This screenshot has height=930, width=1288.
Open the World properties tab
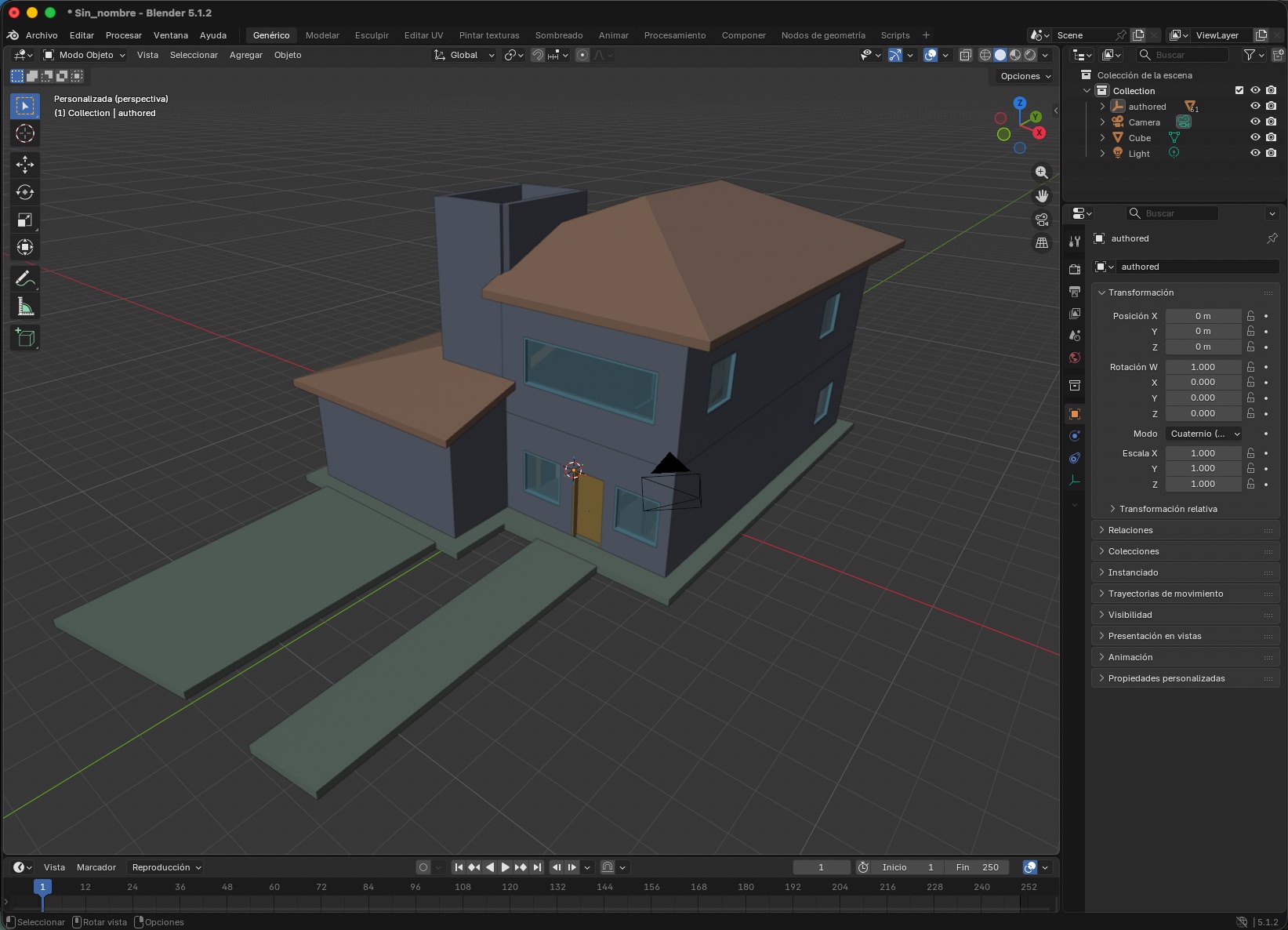[x=1075, y=358]
